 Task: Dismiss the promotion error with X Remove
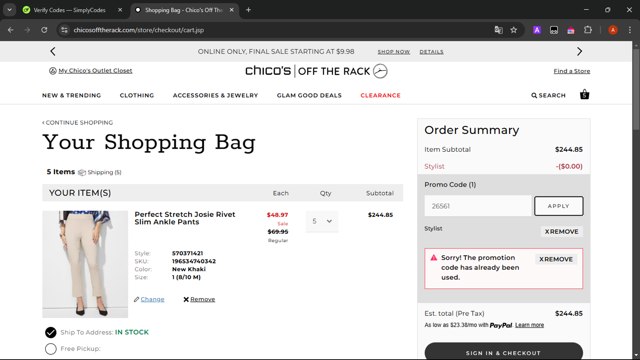(556, 259)
